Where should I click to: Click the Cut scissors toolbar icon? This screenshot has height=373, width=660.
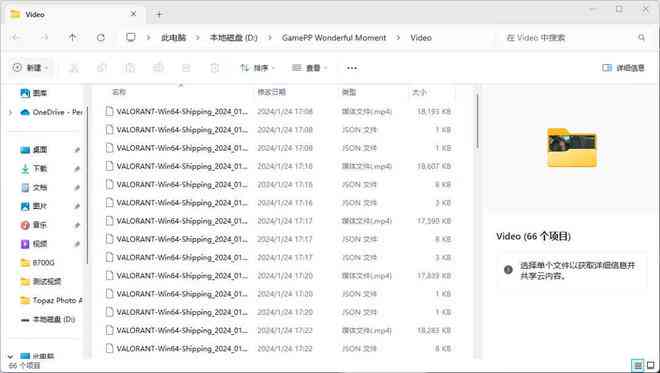click(x=74, y=68)
